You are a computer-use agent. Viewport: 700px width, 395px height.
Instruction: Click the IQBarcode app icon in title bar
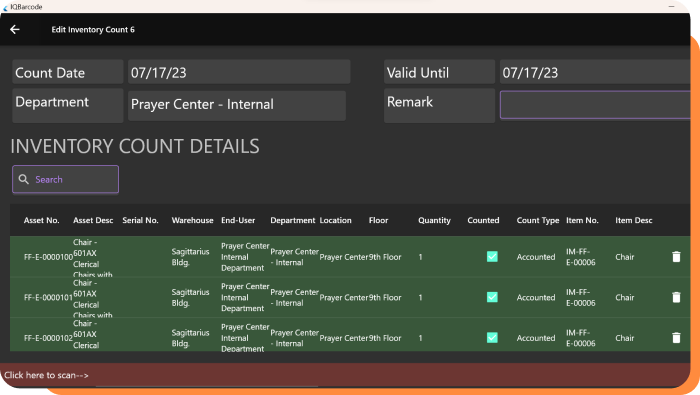pyautogui.click(x=5, y=7)
